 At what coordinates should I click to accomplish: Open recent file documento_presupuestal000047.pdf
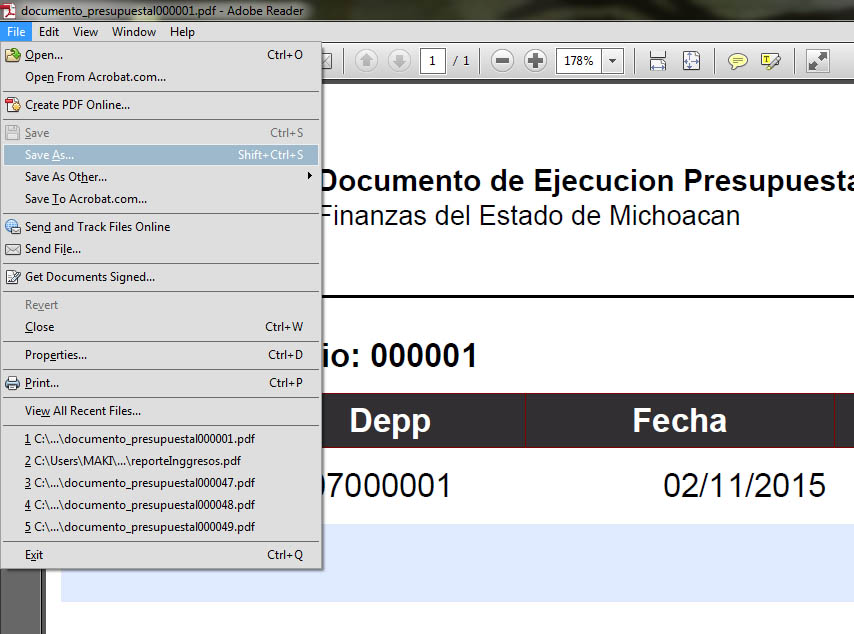(x=161, y=483)
